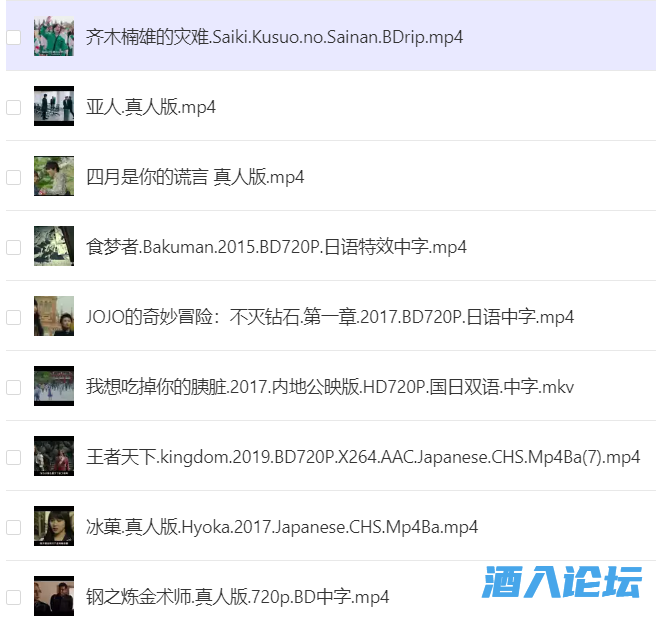Open the JOJO的奇妙冒险 video thumbnail
The image size is (656, 624).
pos(54,316)
